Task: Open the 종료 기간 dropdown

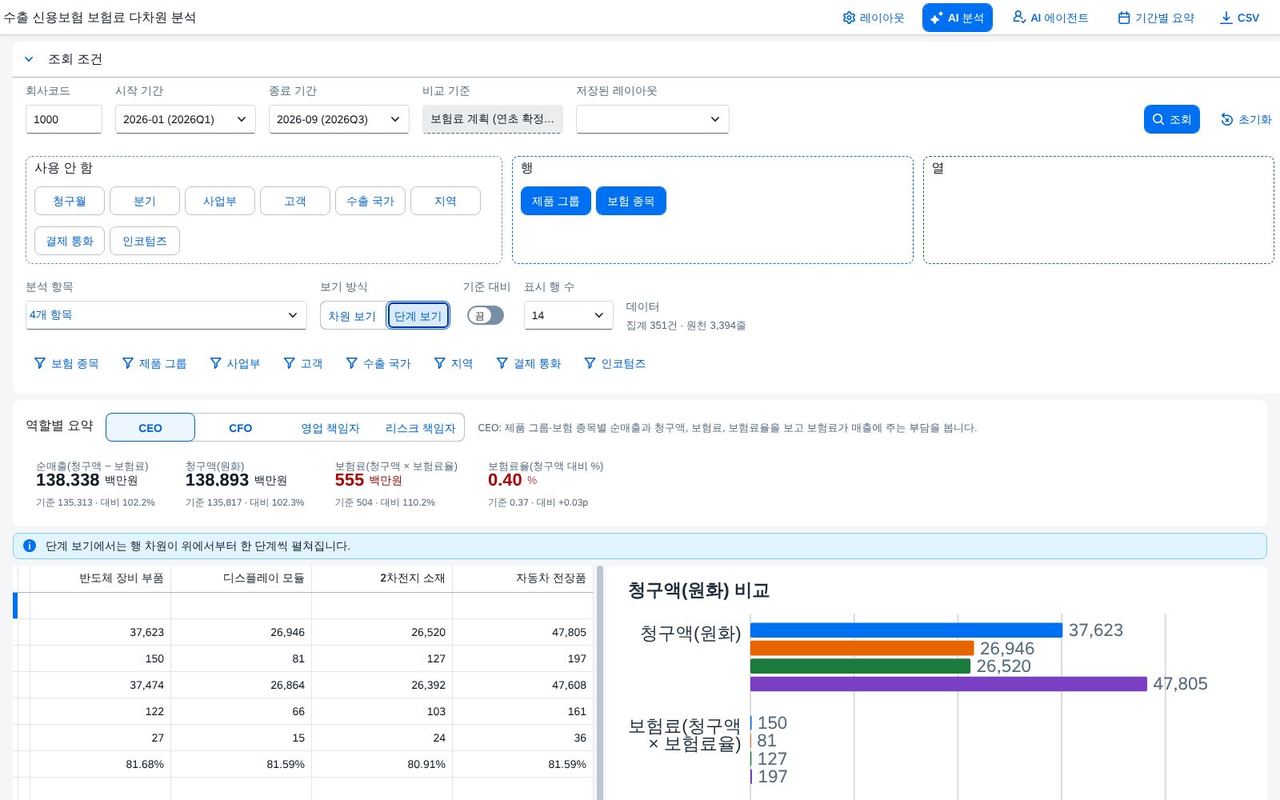Action: (339, 119)
